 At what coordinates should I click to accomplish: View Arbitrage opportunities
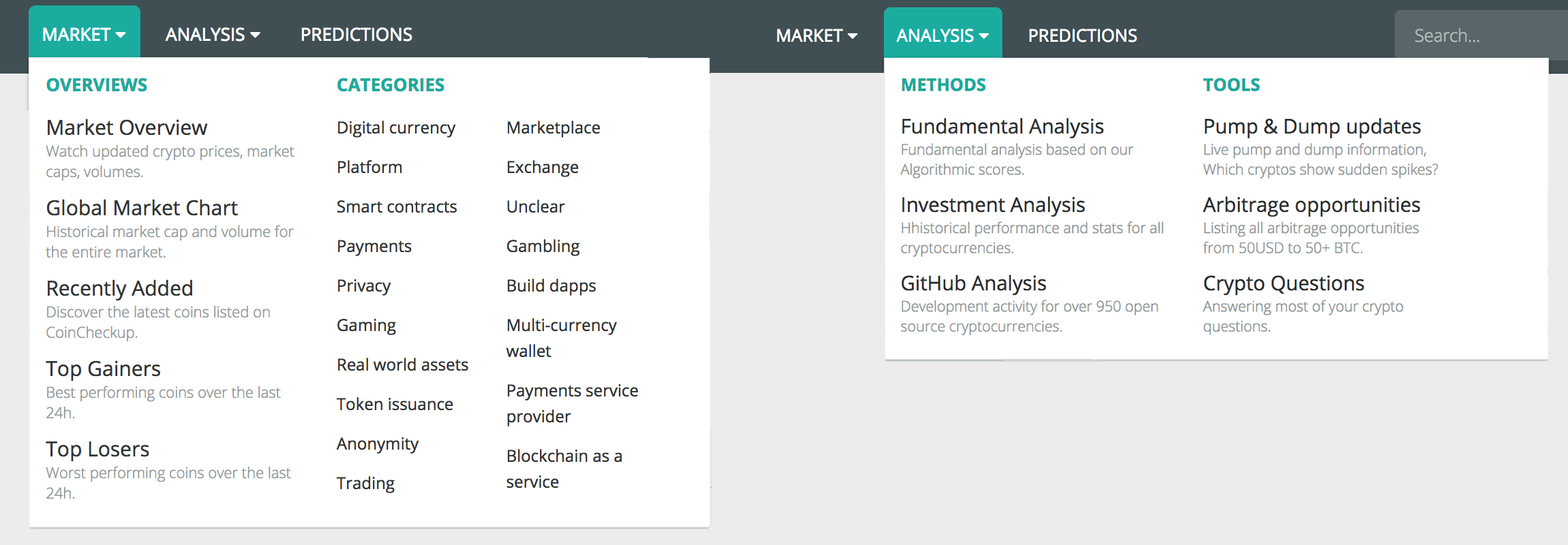[1311, 204]
